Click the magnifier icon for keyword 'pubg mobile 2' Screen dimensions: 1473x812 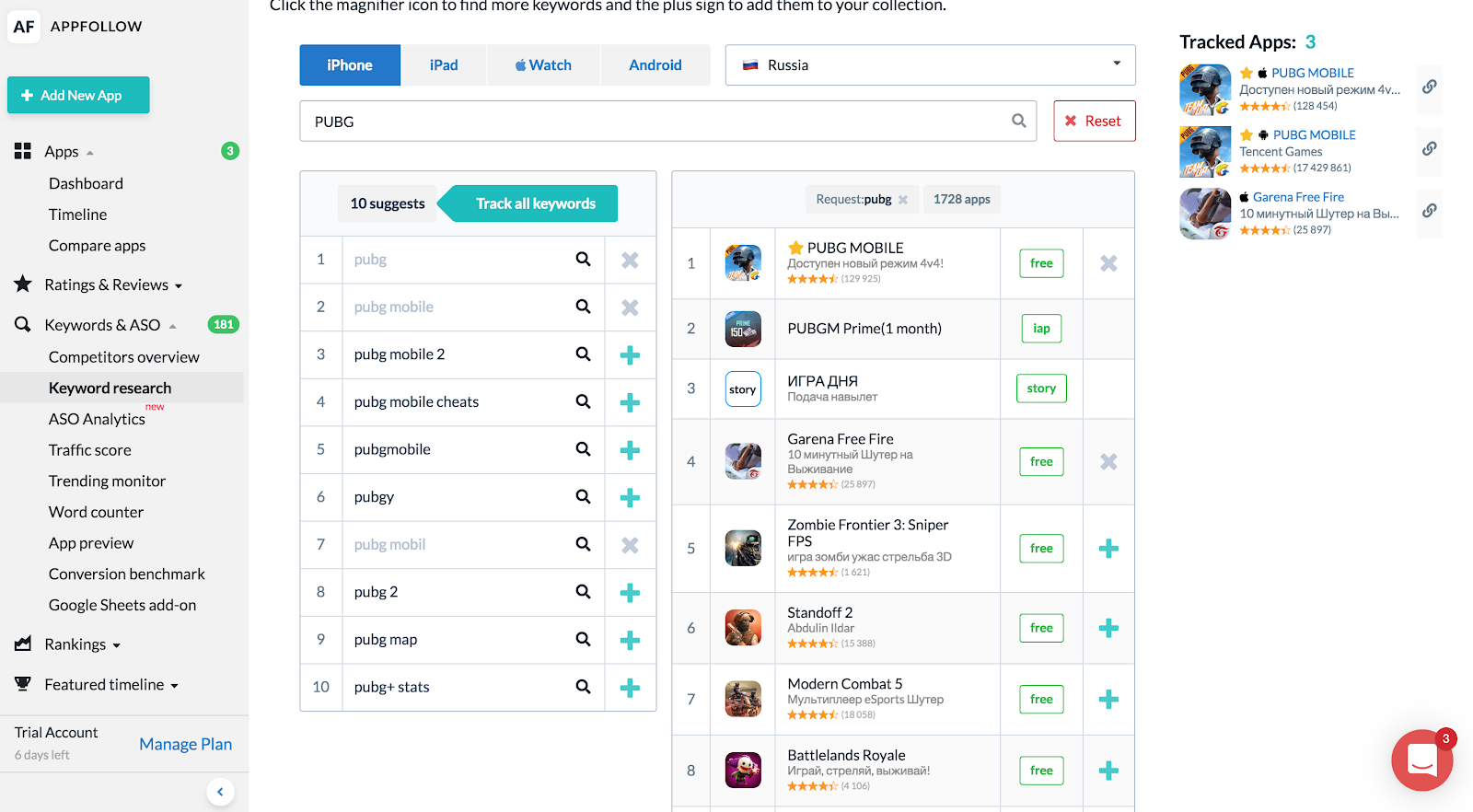[x=583, y=354]
